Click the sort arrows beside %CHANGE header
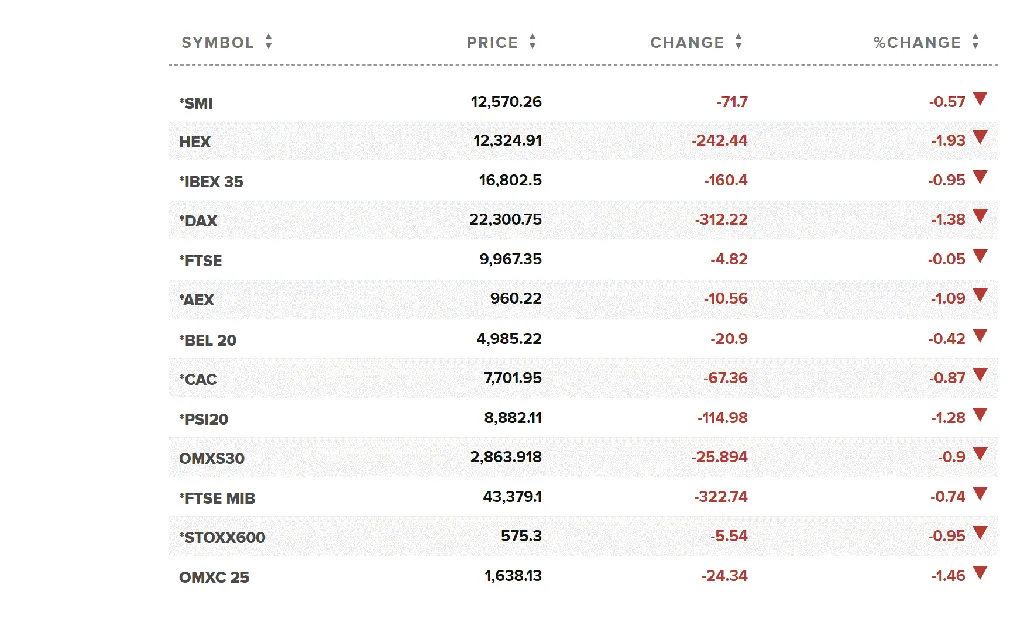The width and height of the screenshot is (1024, 629). [975, 42]
